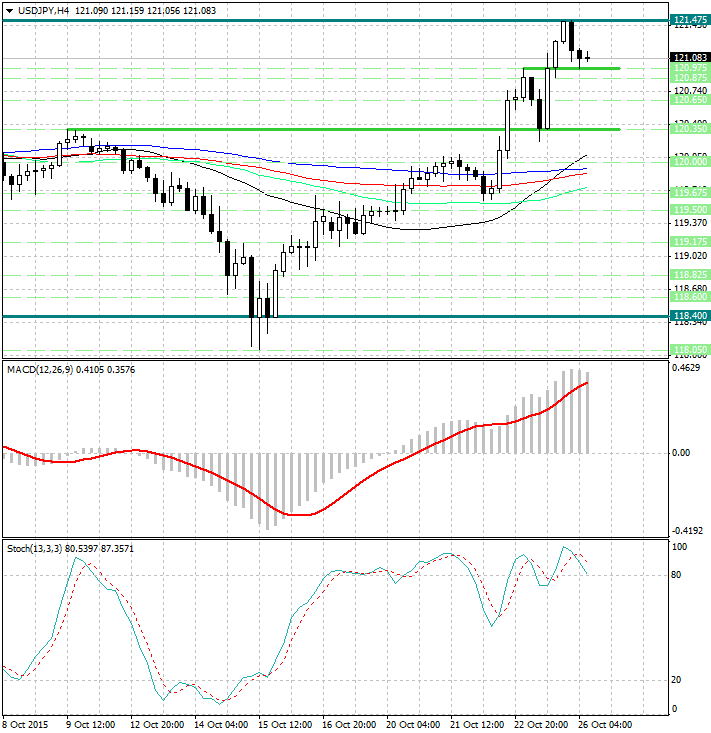Click the current price label 121.083
Image resolution: width=711 pixels, height=733 pixels.
(690, 57)
